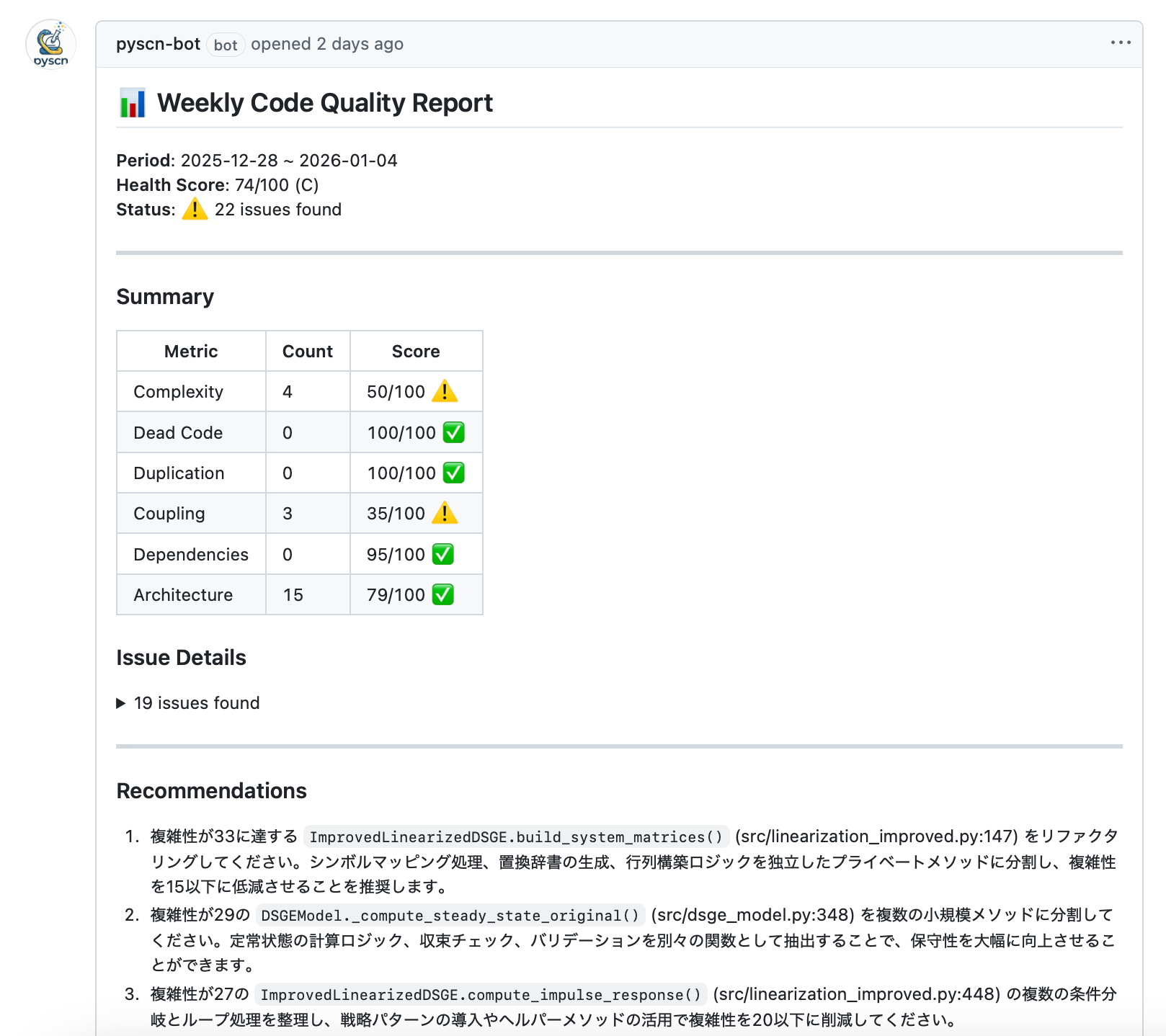Click the Metric column header
The image size is (1166, 1036).
191,351
